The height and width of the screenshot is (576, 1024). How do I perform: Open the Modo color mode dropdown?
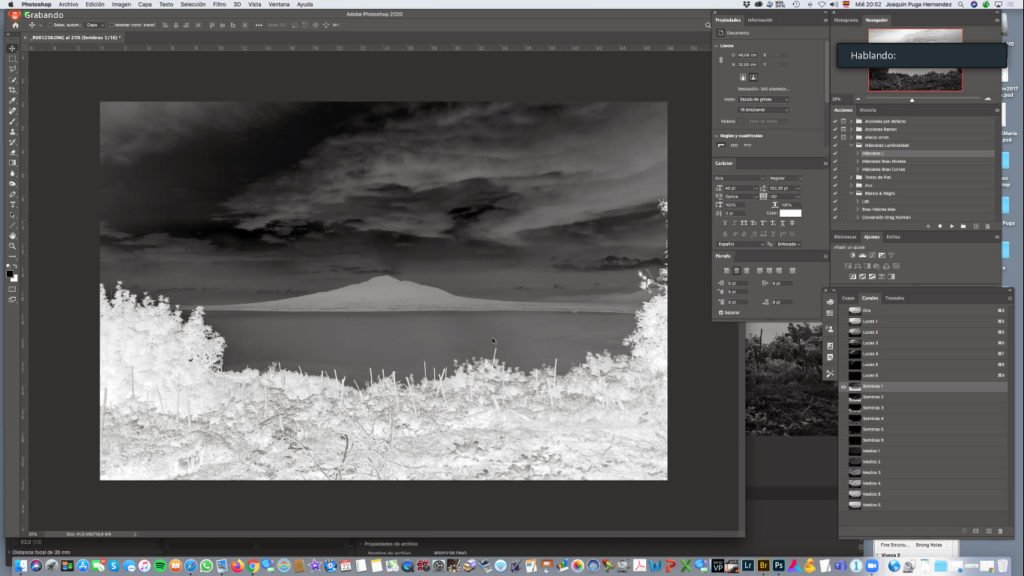[x=763, y=99]
